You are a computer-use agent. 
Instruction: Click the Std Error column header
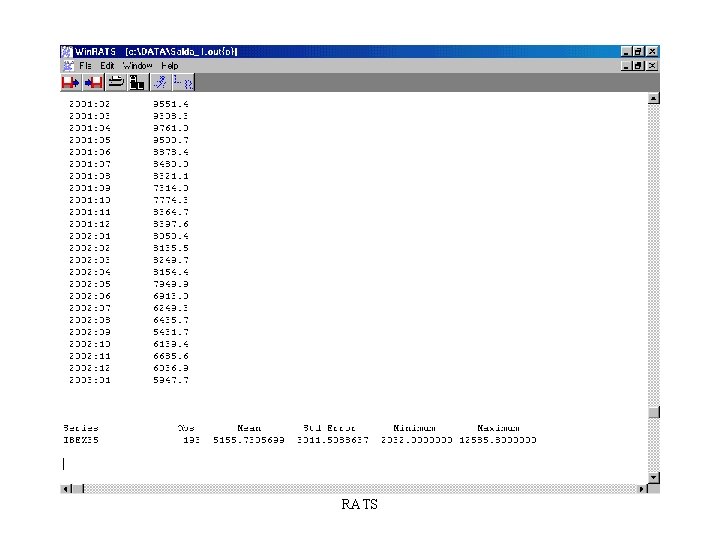pyautogui.click(x=329, y=428)
